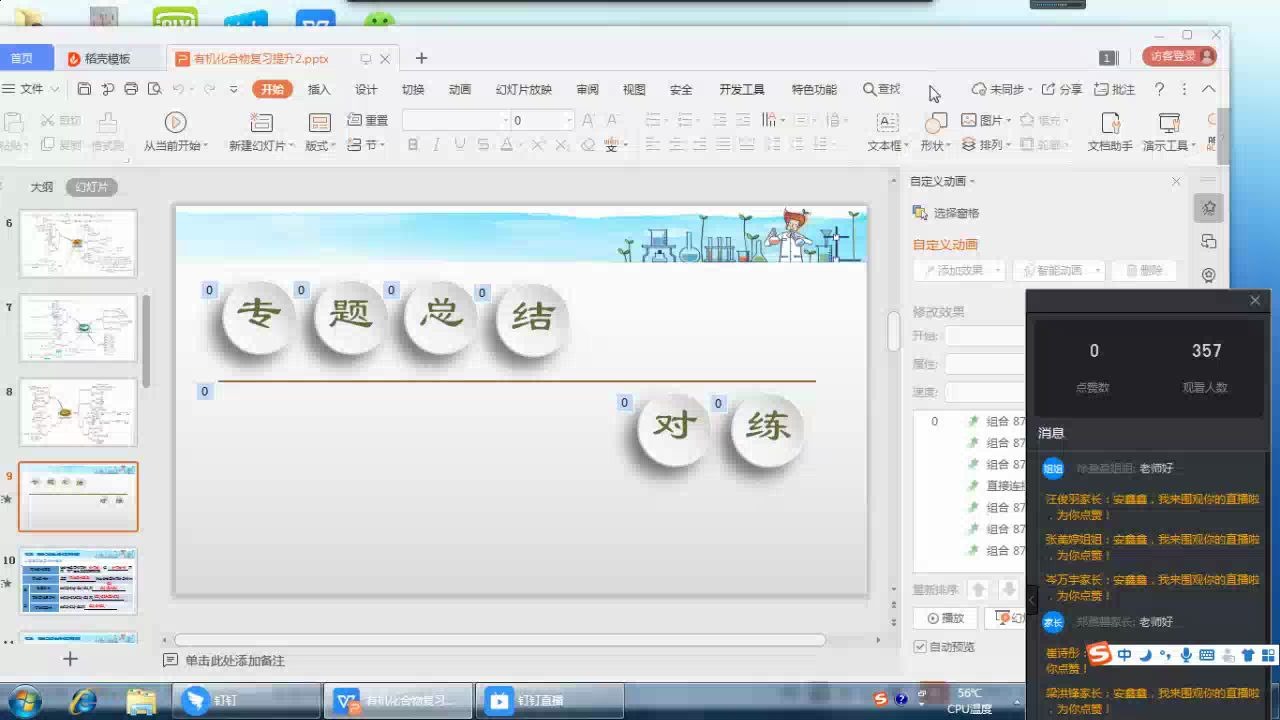Click the Play (播放) animation button
The height and width of the screenshot is (720, 1280).
946,618
